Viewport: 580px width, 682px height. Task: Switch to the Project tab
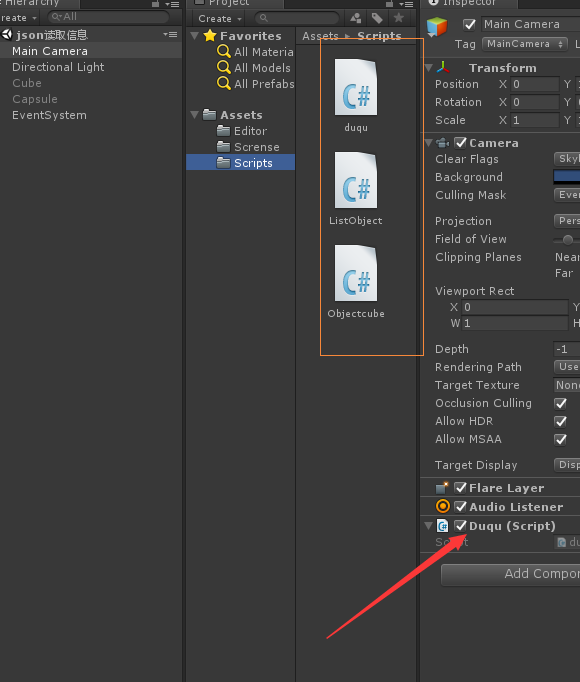235,3
